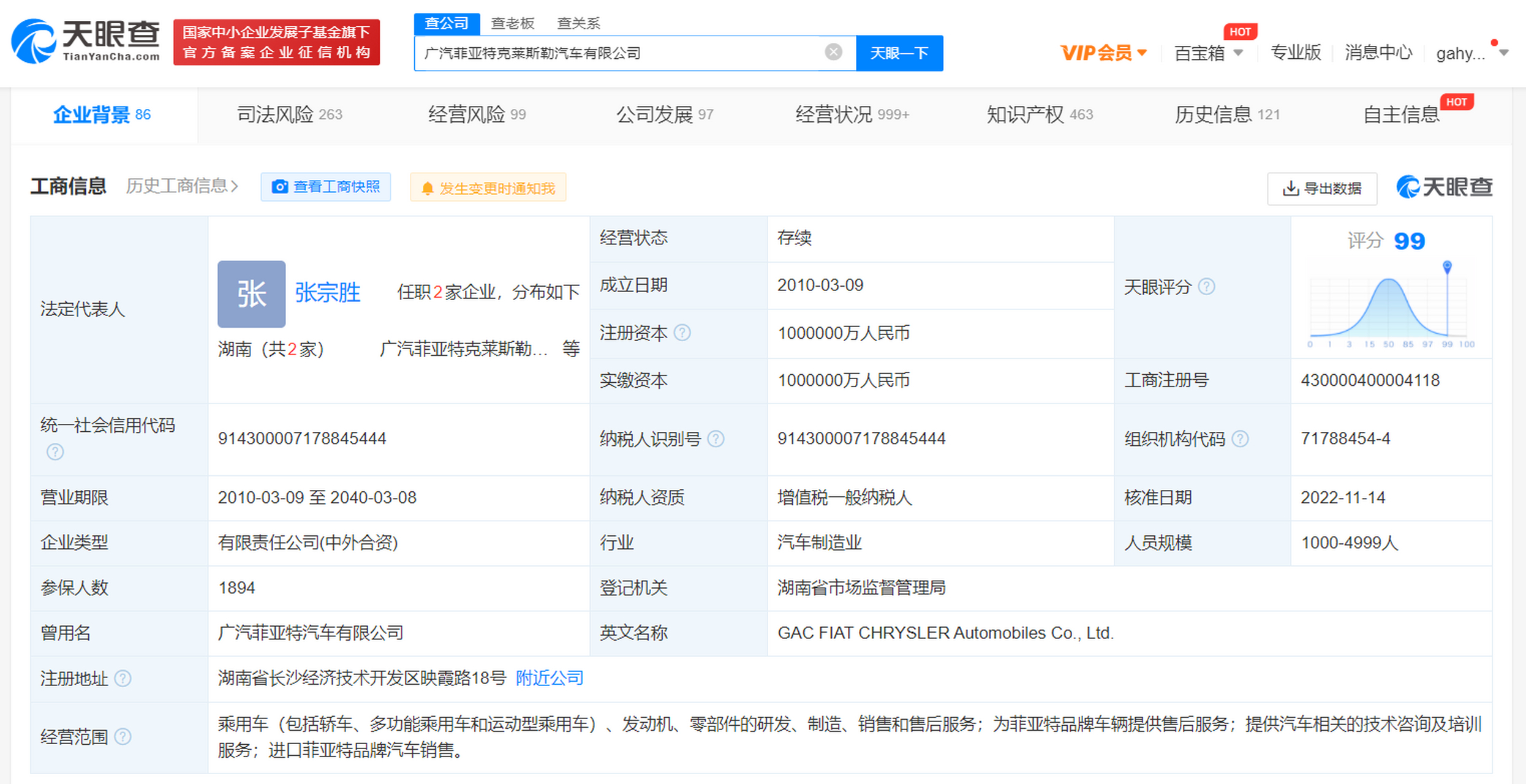The width and height of the screenshot is (1526, 784).
Task: Click help icon next to 组织机构代码
Action: click(1240, 439)
